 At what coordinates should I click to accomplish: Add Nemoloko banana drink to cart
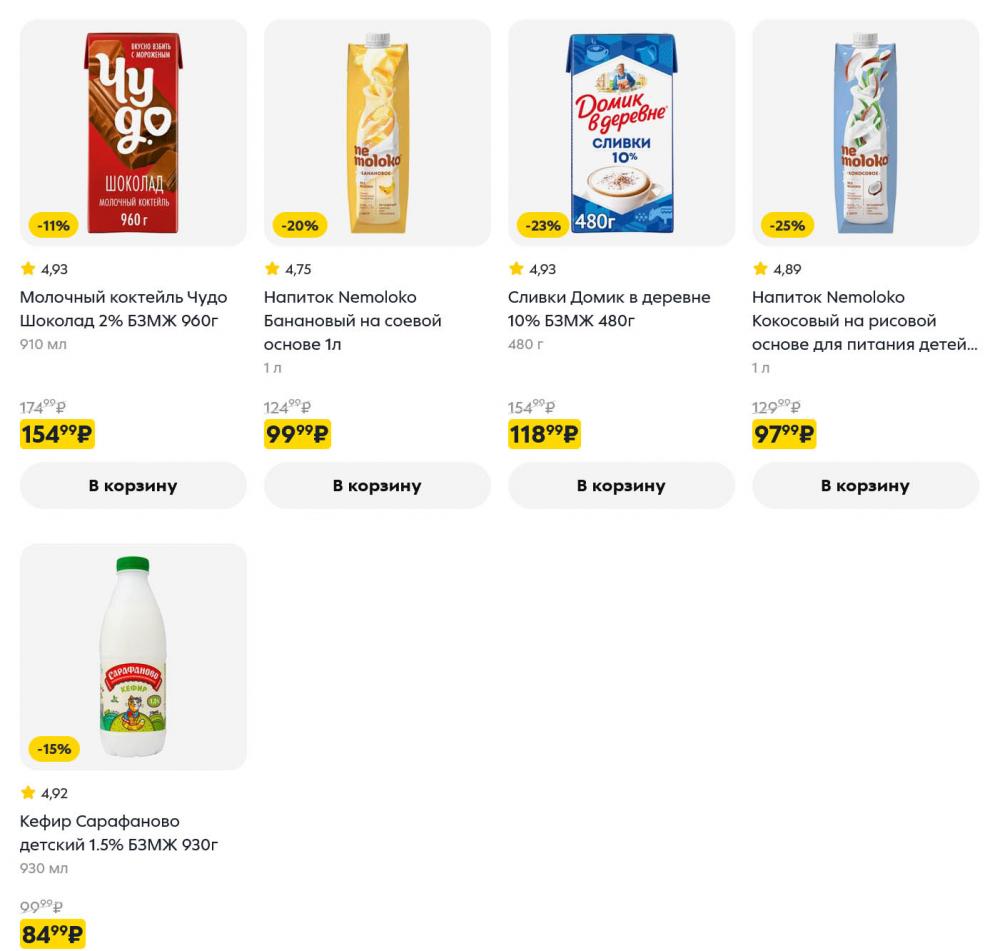377,486
